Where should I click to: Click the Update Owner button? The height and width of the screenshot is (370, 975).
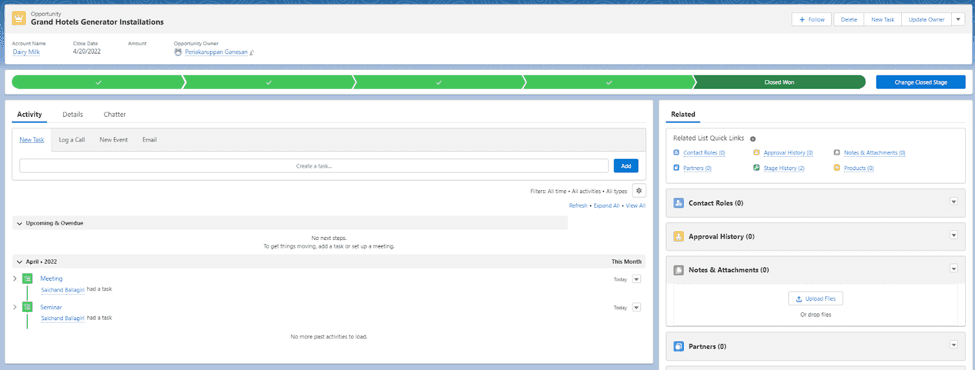(926, 19)
